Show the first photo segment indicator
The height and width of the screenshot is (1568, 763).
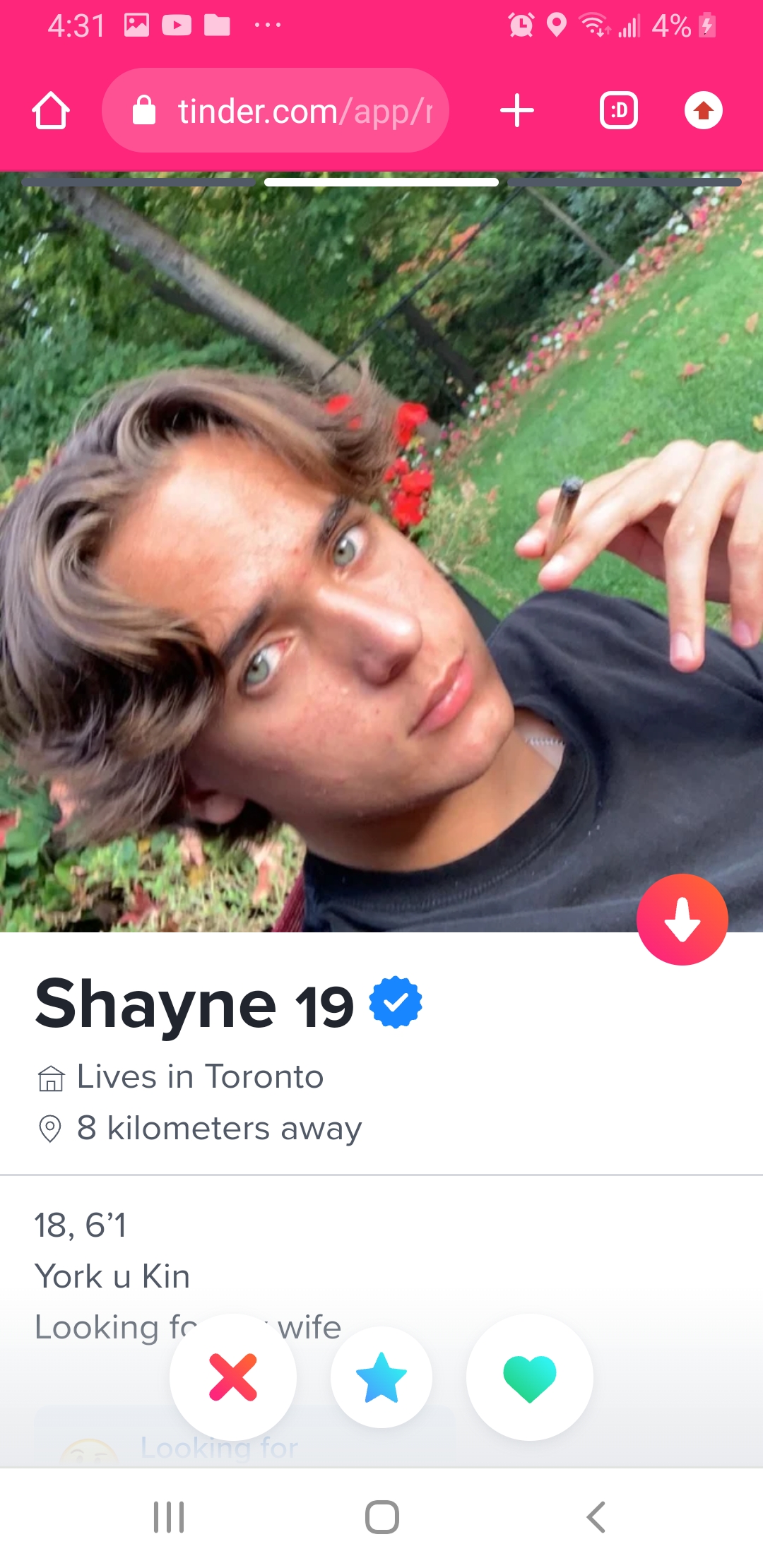tap(138, 182)
